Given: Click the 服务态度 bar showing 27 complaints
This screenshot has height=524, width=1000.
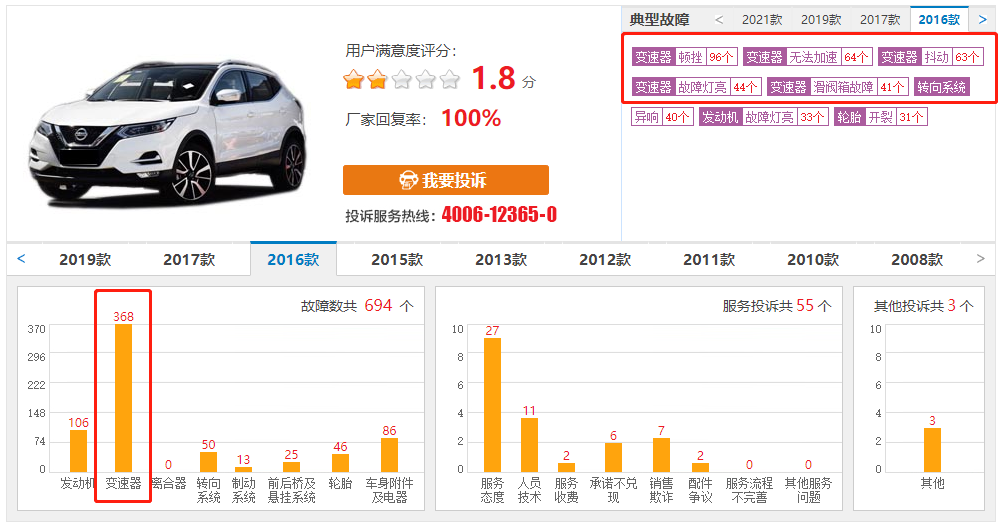Looking at the screenshot, I should [x=492, y=404].
